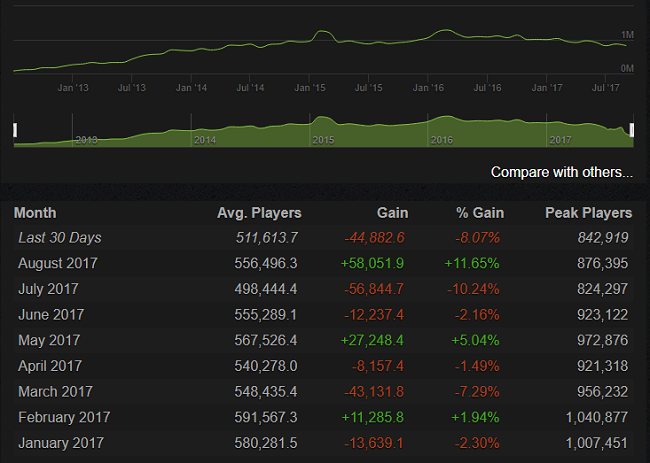Click the 2016 marker in the overview chart
This screenshot has height=463, width=650.
(x=441, y=140)
